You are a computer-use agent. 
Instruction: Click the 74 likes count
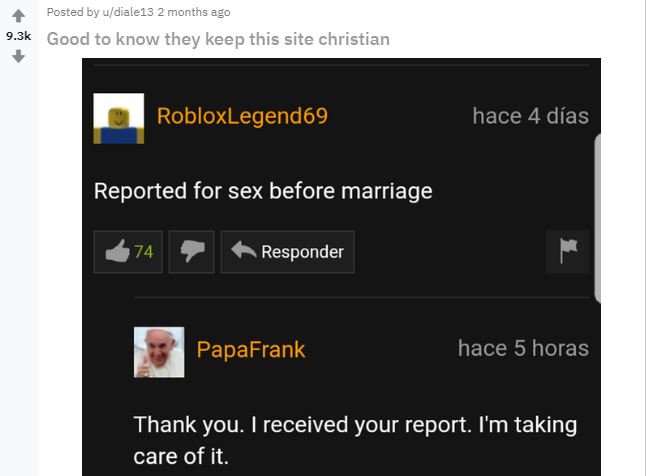point(144,252)
